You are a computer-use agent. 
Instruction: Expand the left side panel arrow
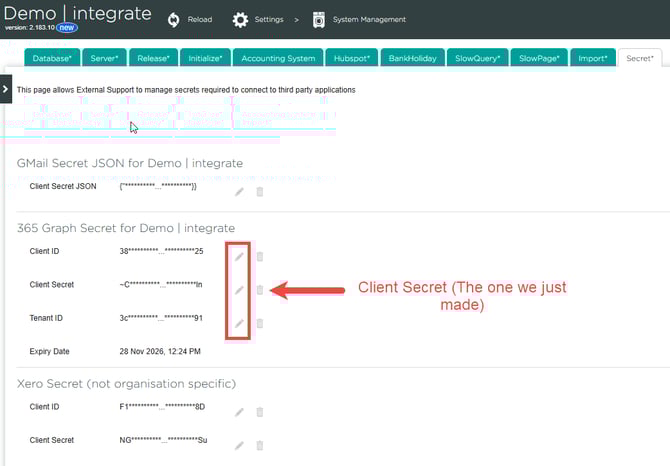coord(6,88)
